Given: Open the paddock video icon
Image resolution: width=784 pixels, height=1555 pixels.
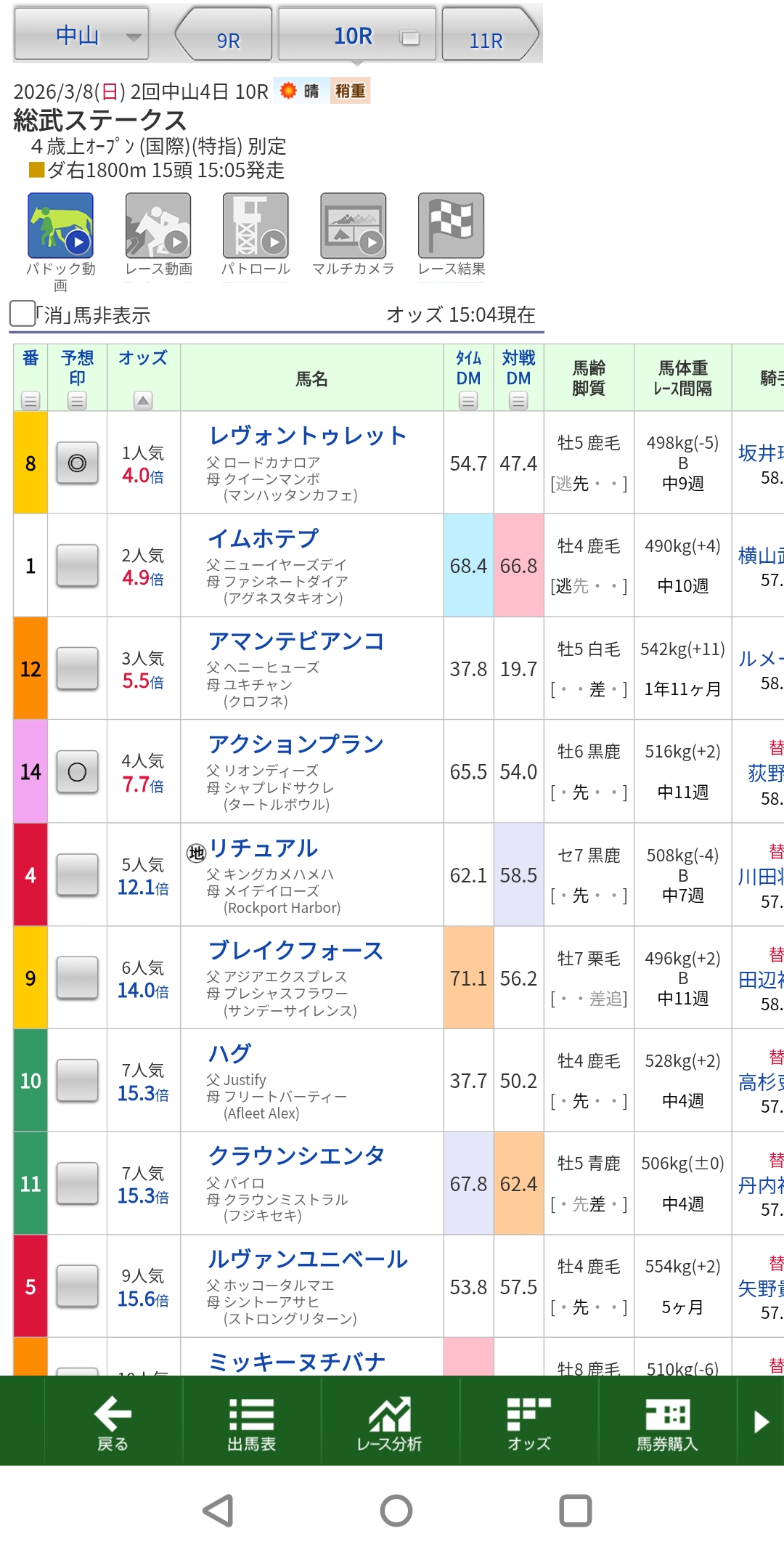Looking at the screenshot, I should pos(60,226).
